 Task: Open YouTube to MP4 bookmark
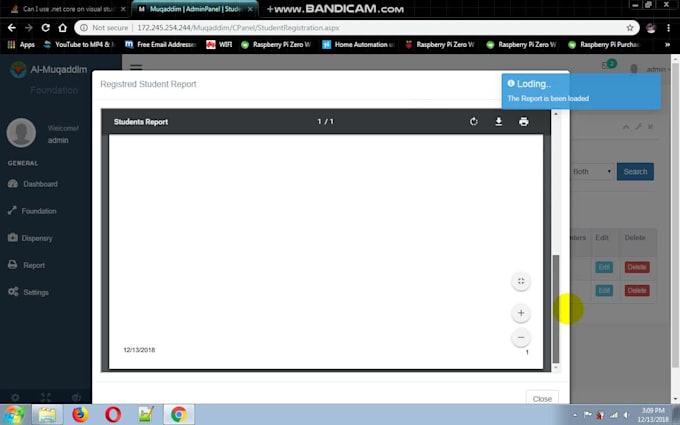(x=79, y=44)
